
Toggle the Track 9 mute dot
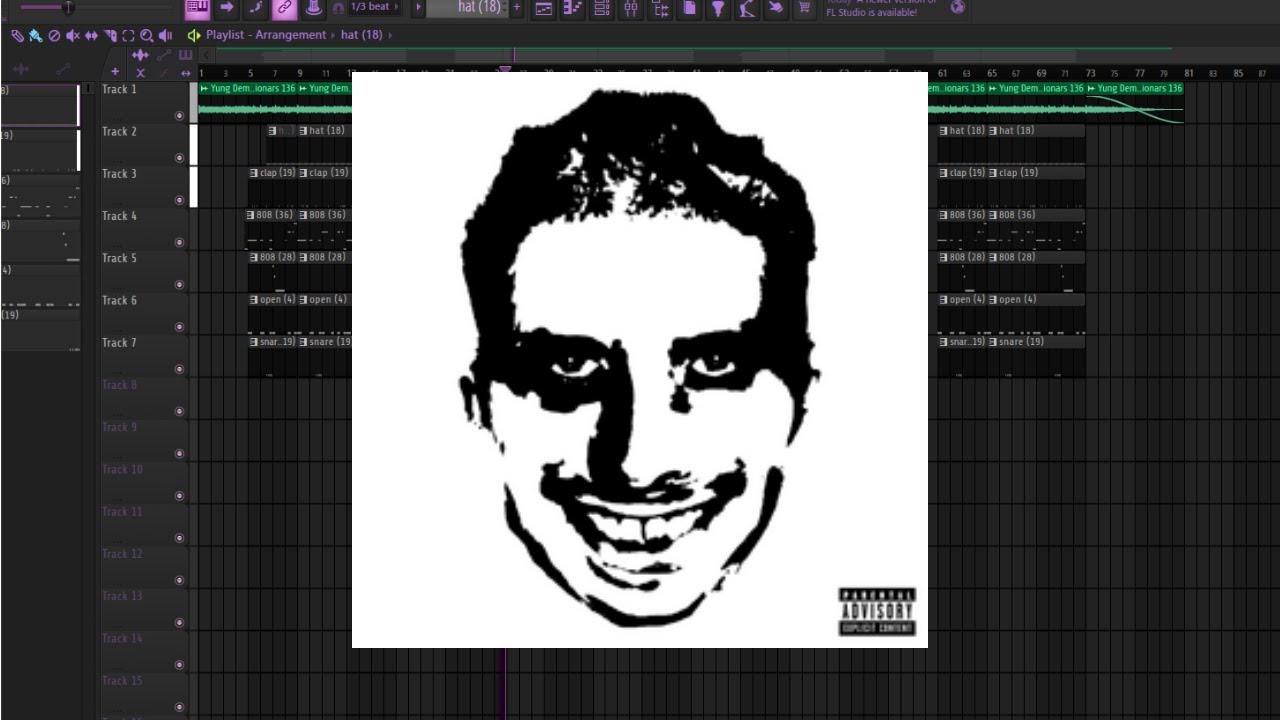click(180, 454)
